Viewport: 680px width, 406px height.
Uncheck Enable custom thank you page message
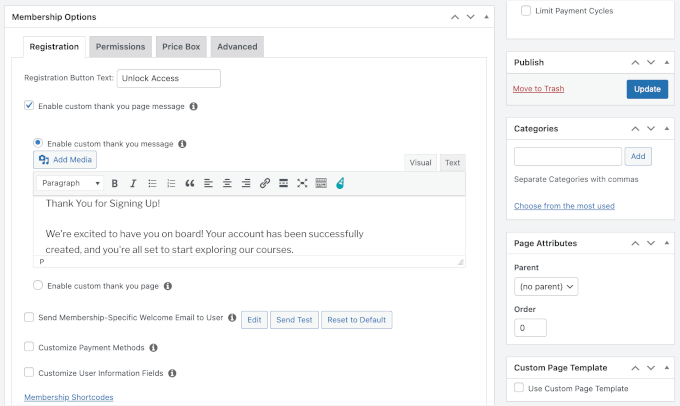pyautogui.click(x=29, y=105)
